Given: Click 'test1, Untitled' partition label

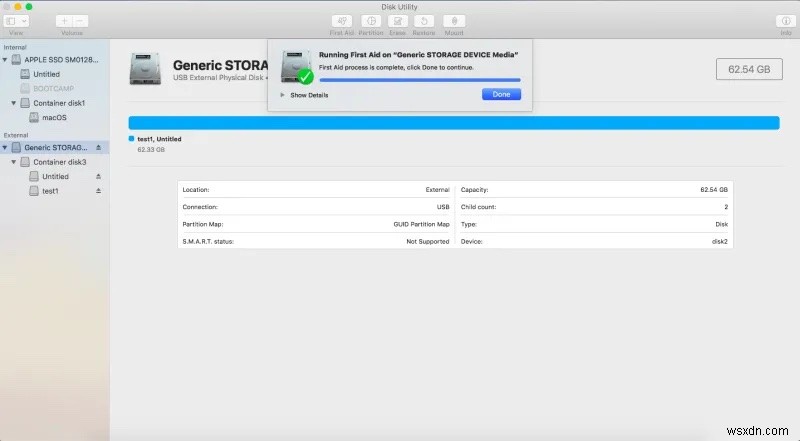Looking at the screenshot, I should coord(159,139).
